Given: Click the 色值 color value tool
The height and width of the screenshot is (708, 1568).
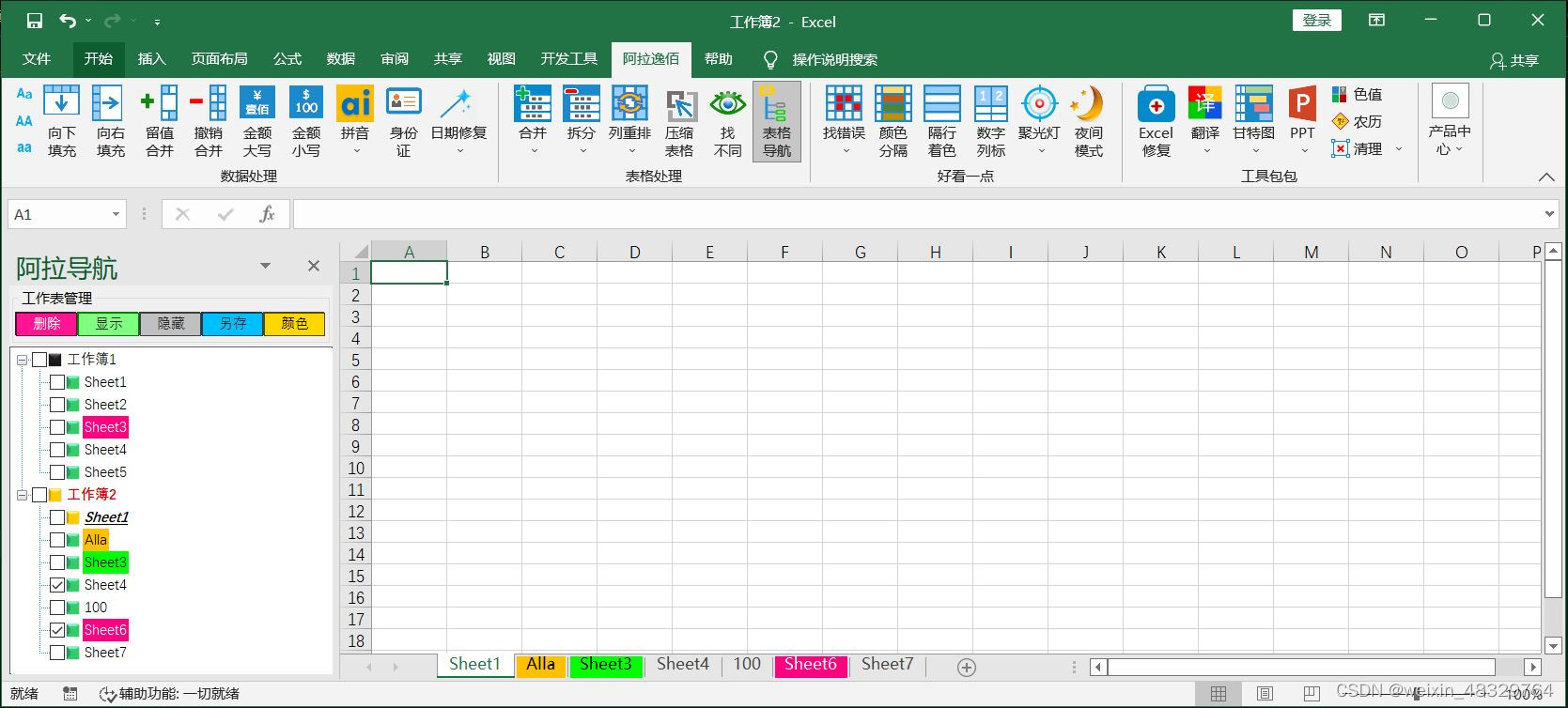Looking at the screenshot, I should point(1357,95).
